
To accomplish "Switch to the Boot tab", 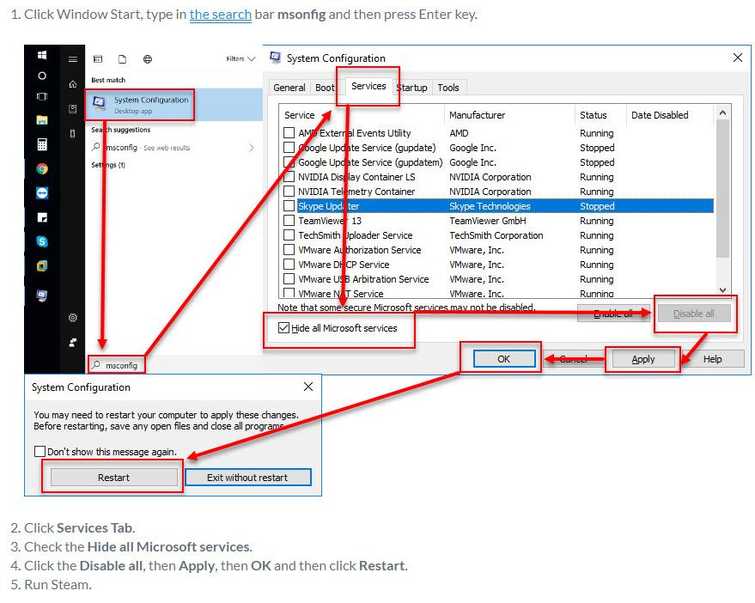I will [x=324, y=88].
